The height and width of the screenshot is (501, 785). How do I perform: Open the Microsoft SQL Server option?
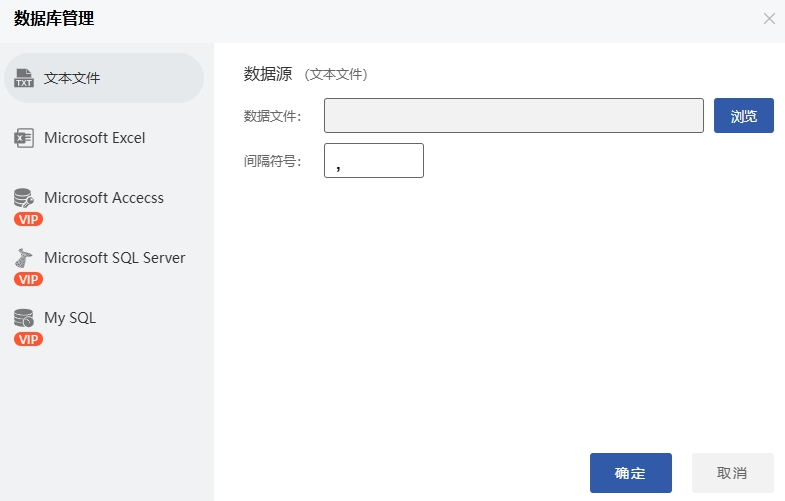[115, 258]
